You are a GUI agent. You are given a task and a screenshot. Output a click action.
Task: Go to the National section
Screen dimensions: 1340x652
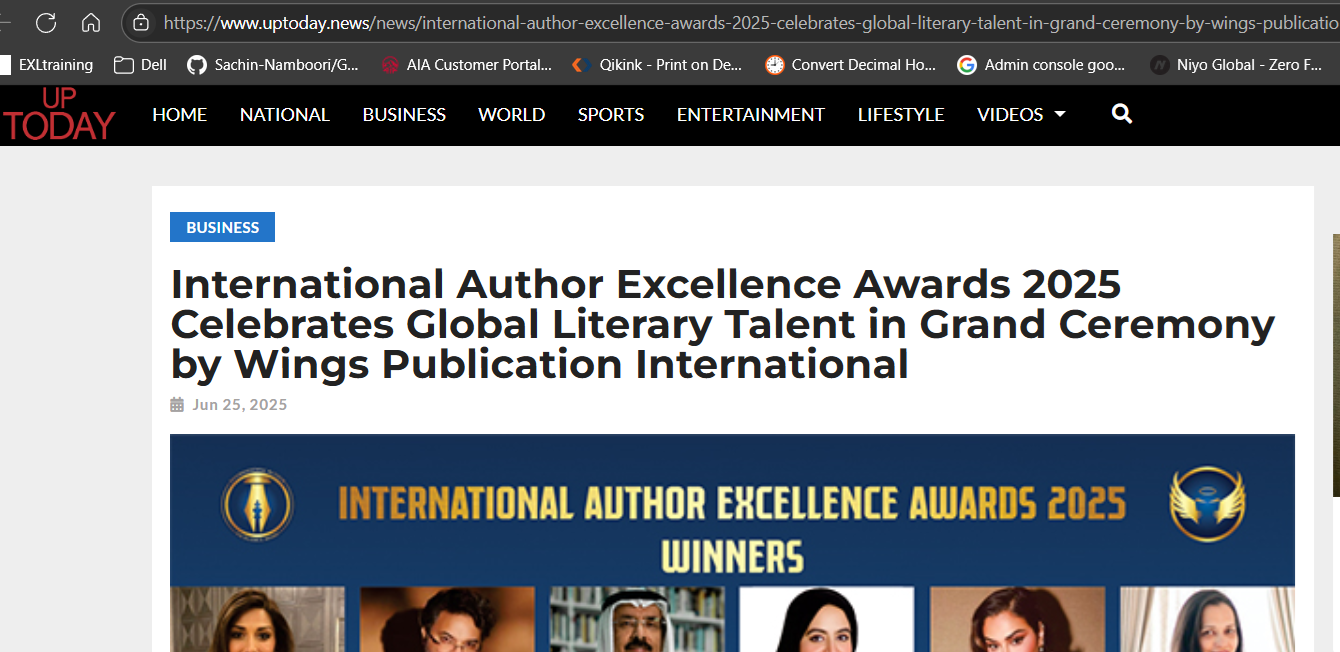click(285, 114)
